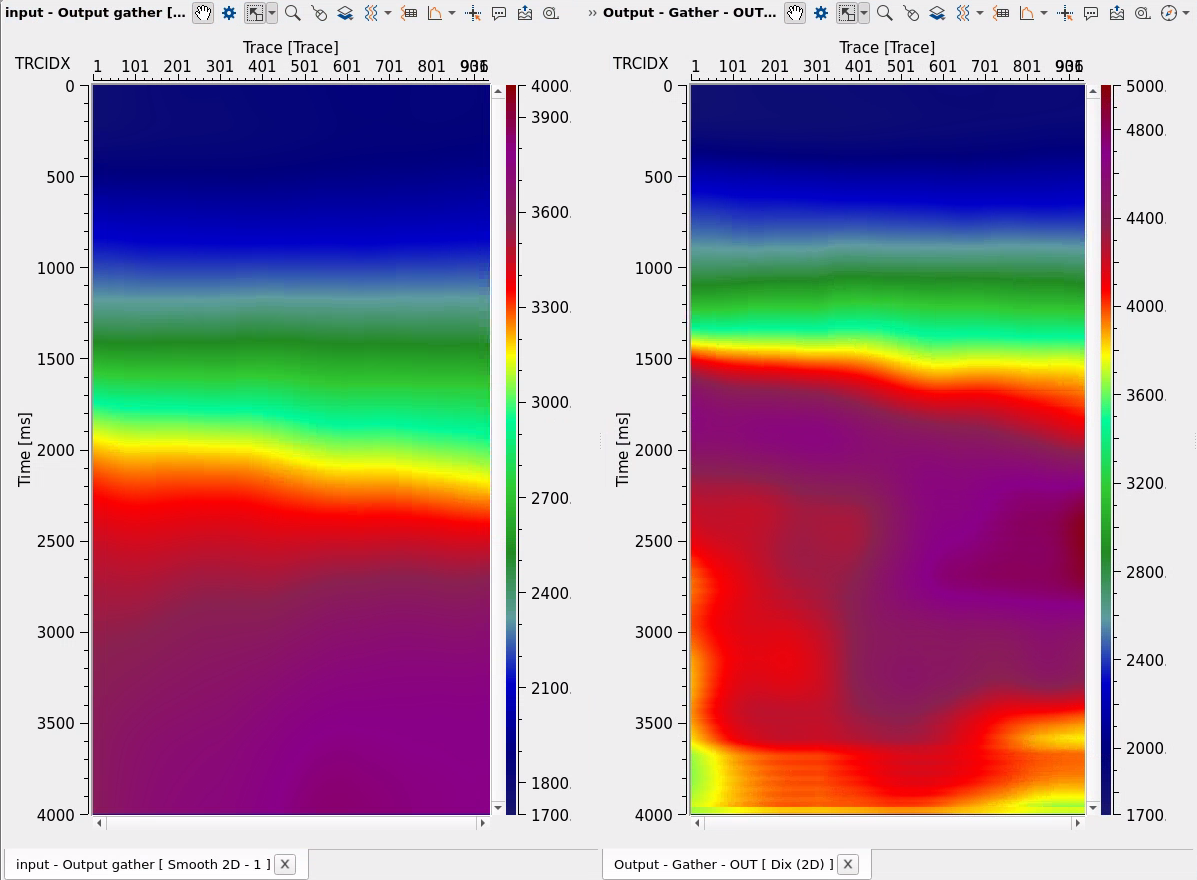Close the Dix (2D) output tab

click(848, 864)
